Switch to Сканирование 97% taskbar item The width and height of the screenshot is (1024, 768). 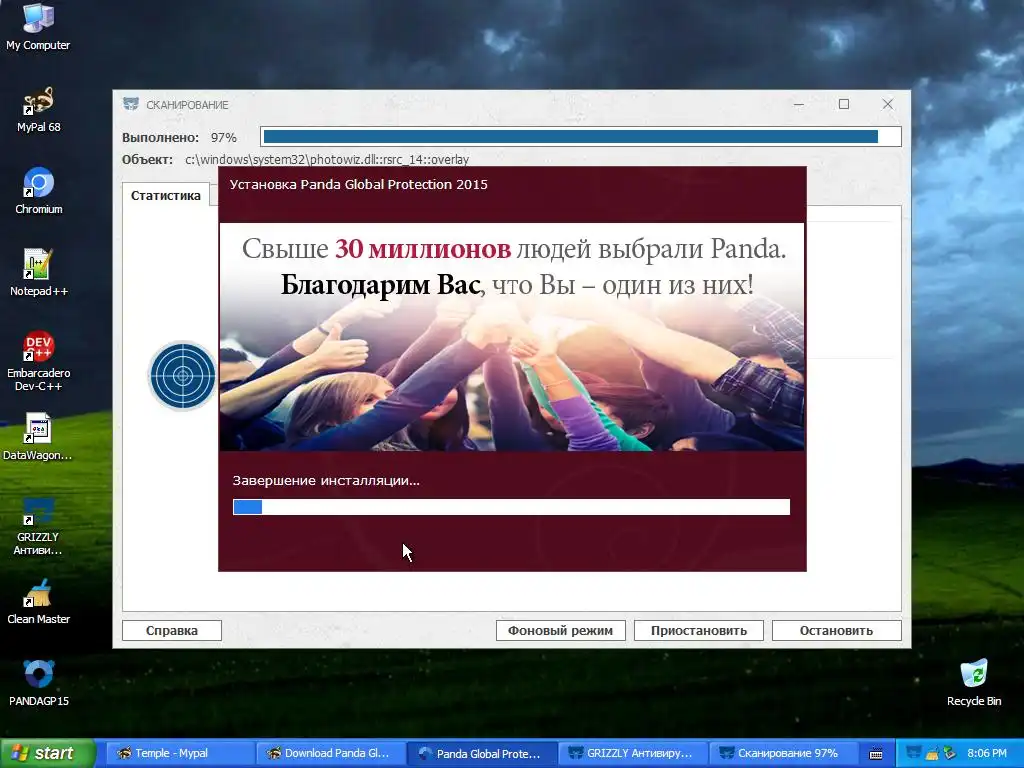[x=782, y=753]
